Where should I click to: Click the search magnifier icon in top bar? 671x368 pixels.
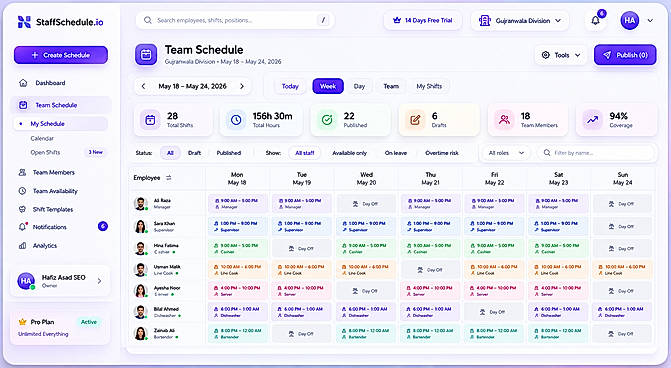148,20
